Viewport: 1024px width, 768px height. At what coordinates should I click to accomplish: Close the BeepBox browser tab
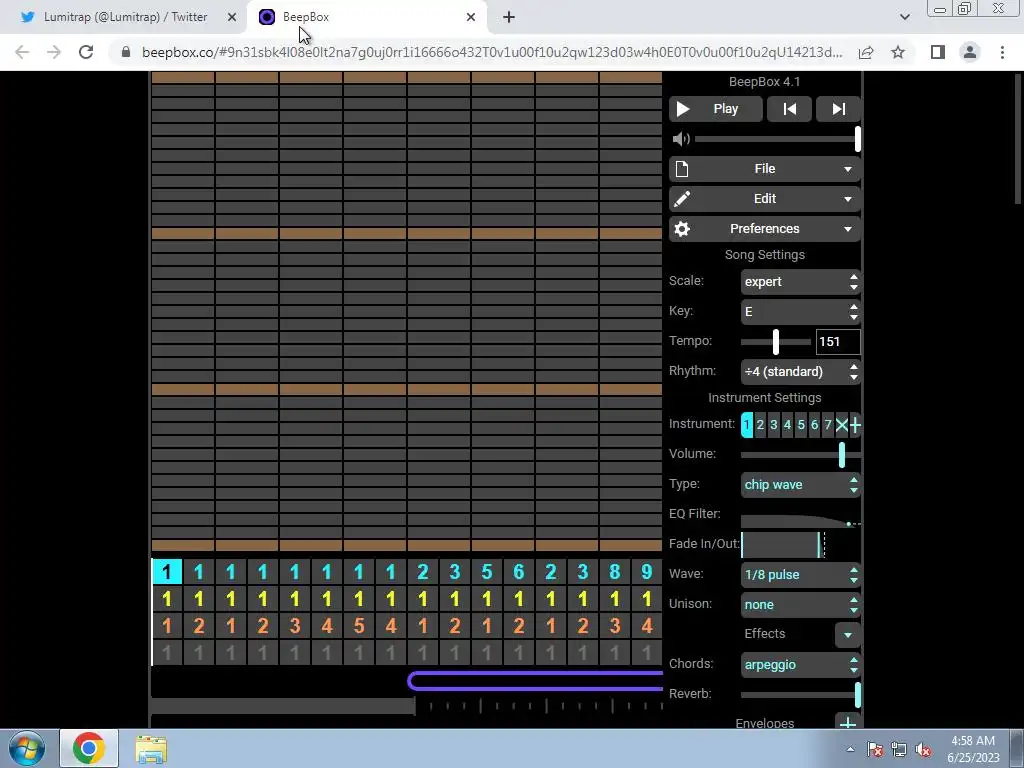[x=471, y=17]
